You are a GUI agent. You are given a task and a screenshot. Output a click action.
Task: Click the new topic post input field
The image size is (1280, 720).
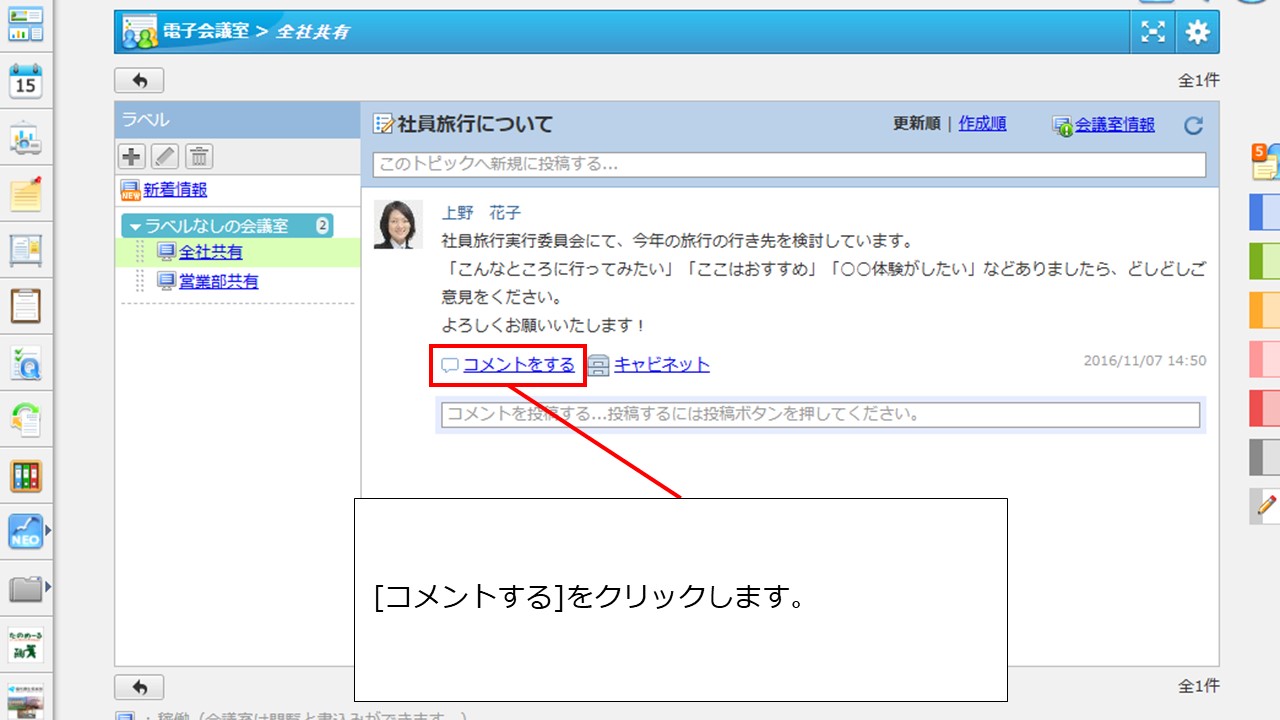(x=789, y=164)
